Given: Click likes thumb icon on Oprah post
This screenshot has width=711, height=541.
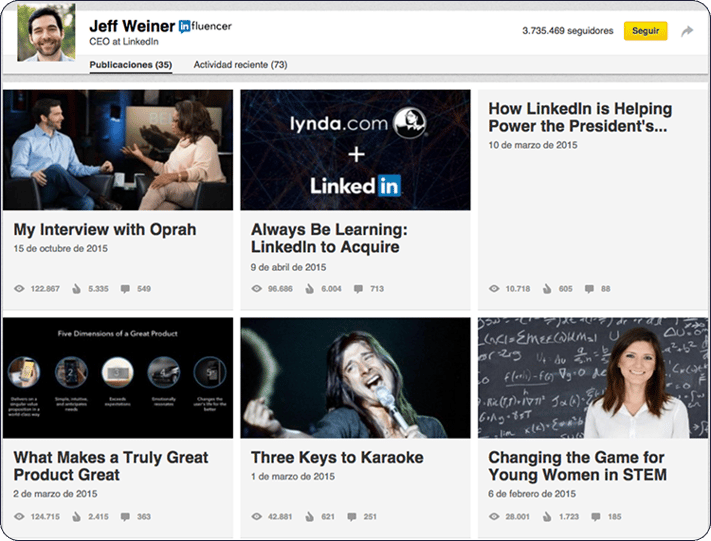Looking at the screenshot, I should pos(77,289).
